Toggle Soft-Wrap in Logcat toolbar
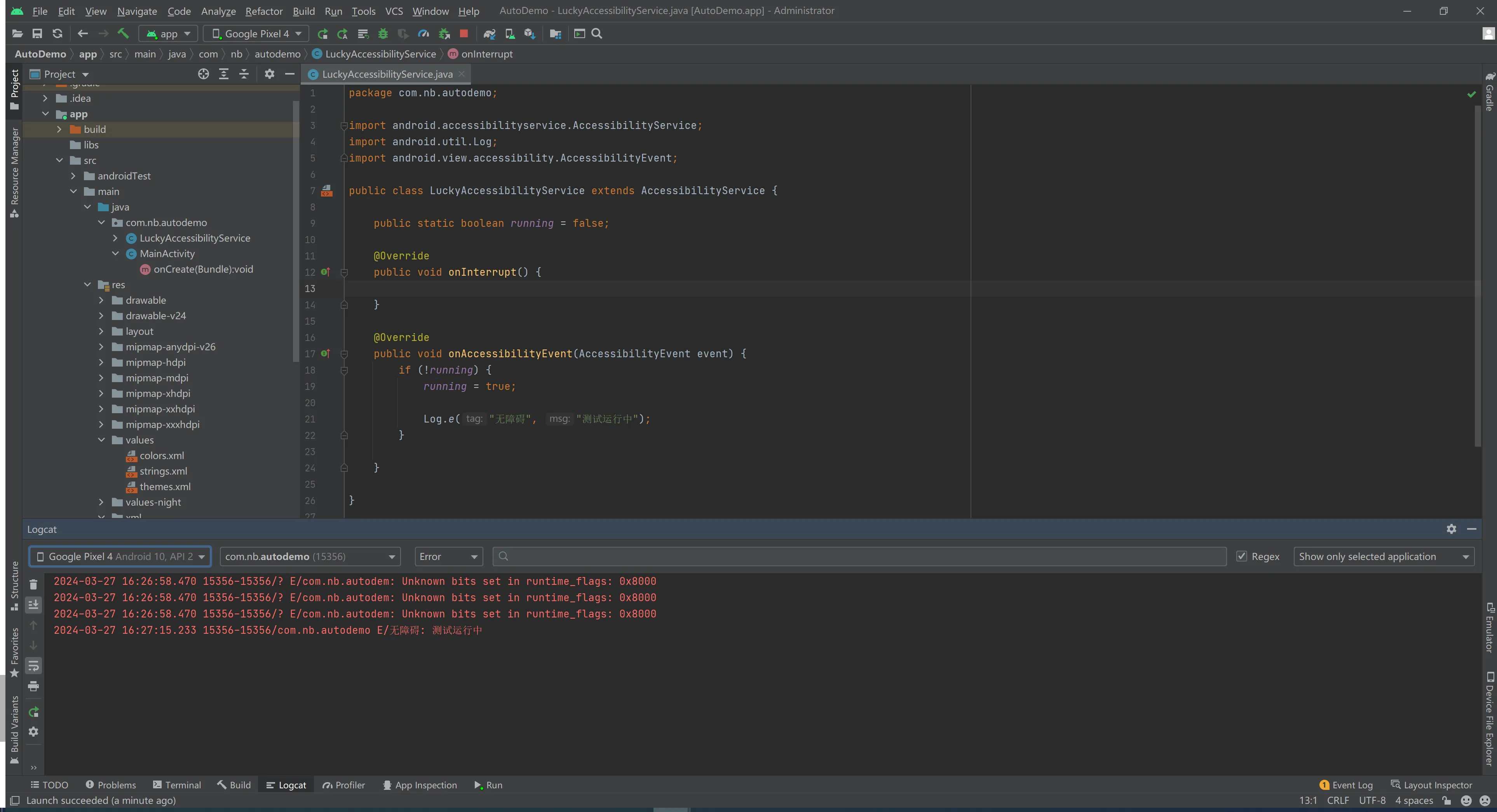1497x812 pixels. (33, 666)
